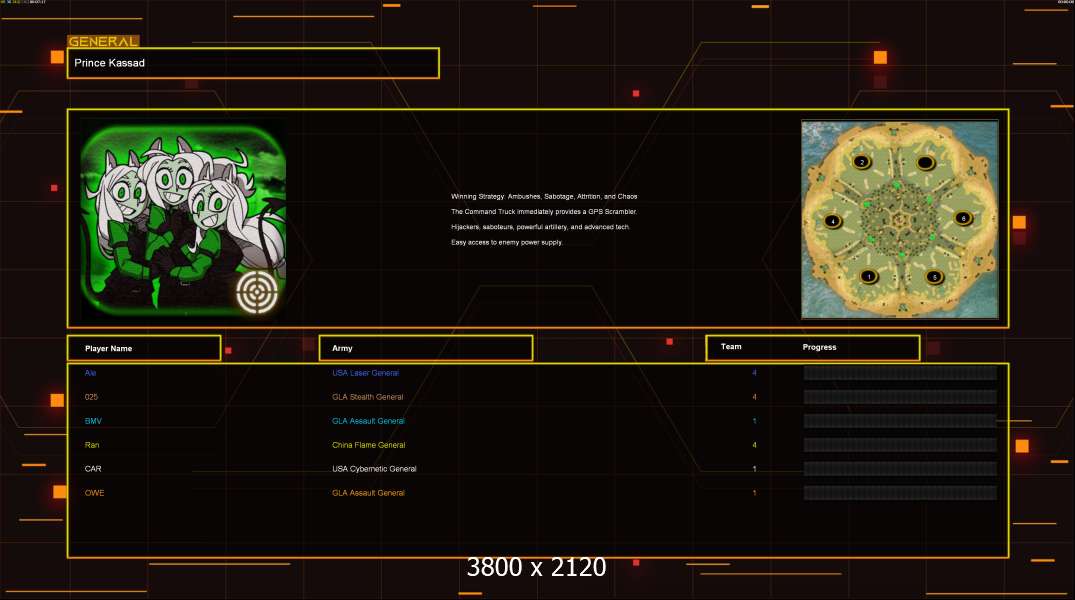This screenshot has width=1075, height=600.
Task: Click GLA Stealth General army entry
Action: pos(367,397)
